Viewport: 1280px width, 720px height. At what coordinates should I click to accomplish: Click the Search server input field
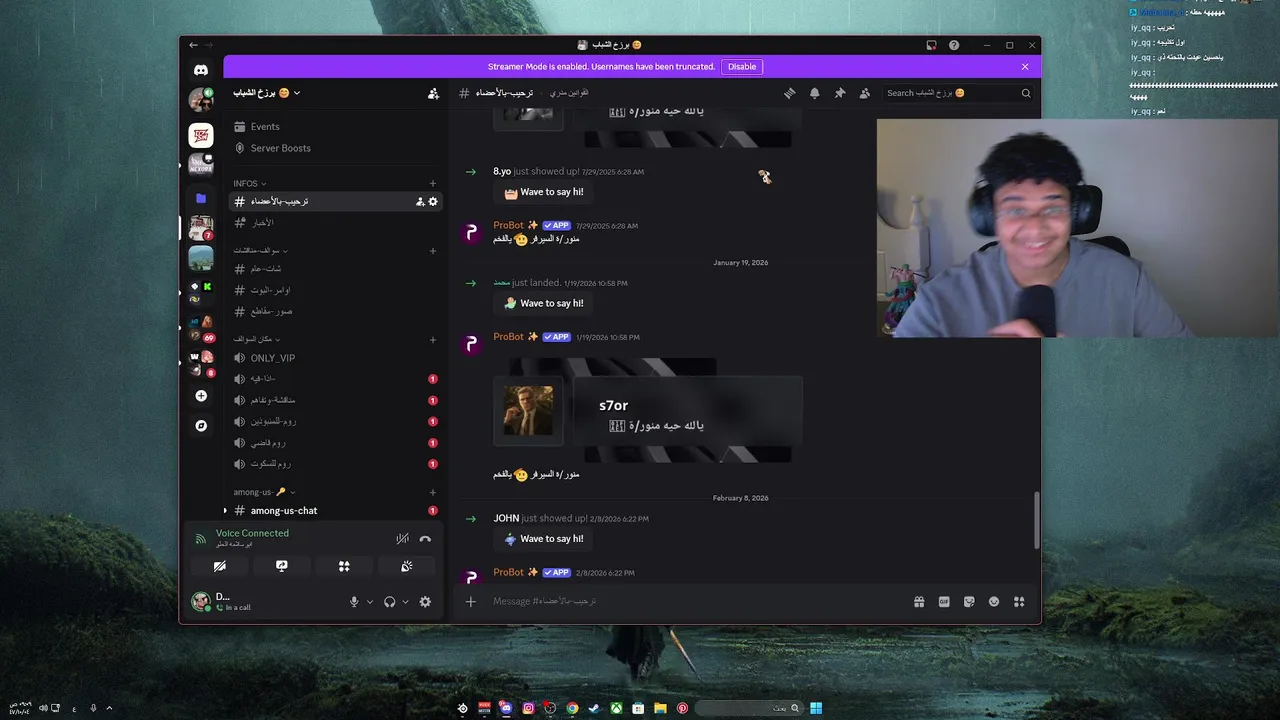[x=958, y=93]
